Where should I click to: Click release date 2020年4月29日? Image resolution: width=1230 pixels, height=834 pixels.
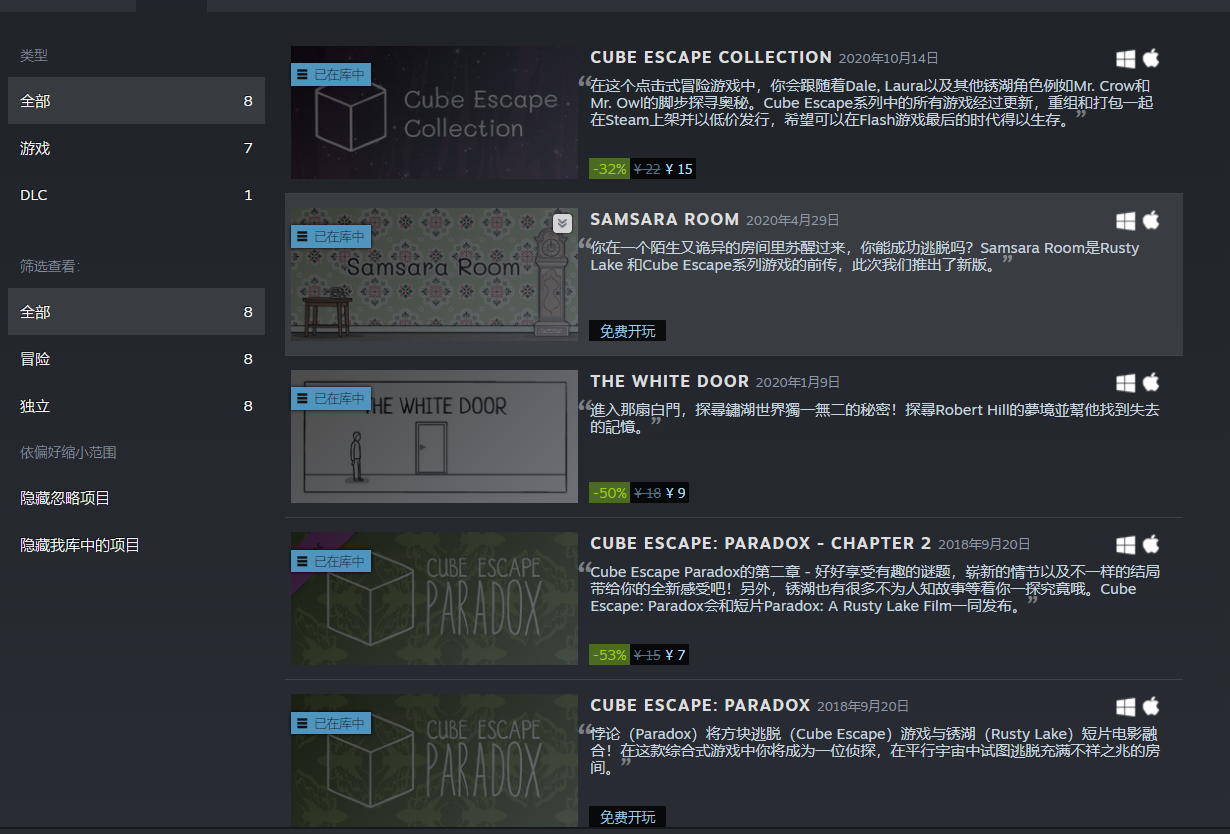793,220
